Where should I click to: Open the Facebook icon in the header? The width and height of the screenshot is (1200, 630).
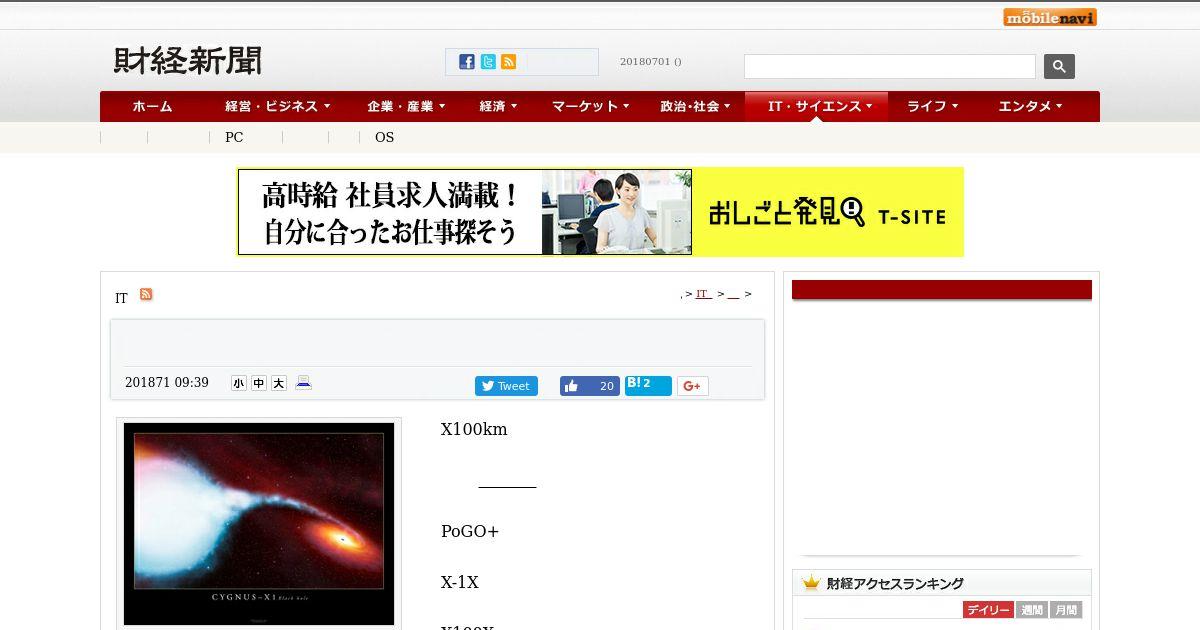(x=467, y=62)
